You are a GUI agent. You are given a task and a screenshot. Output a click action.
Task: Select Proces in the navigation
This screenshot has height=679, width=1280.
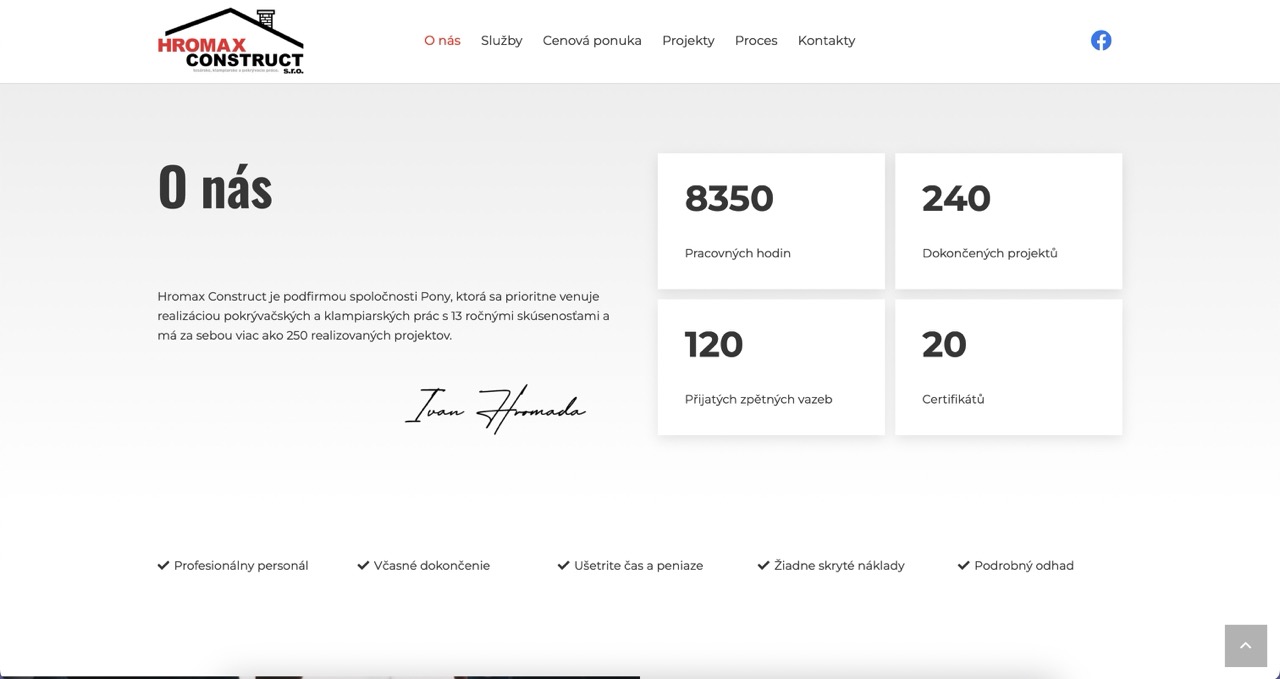(755, 41)
